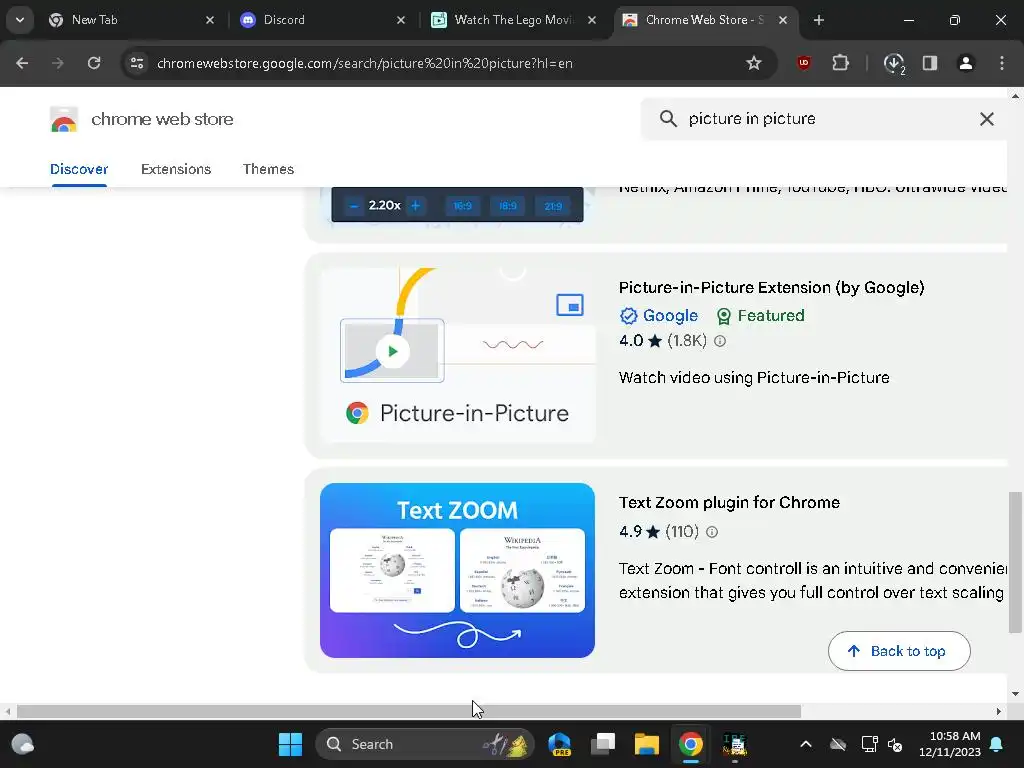The height and width of the screenshot is (768, 1024).
Task: Click the Chrome taskbar icon
Action: click(690, 744)
